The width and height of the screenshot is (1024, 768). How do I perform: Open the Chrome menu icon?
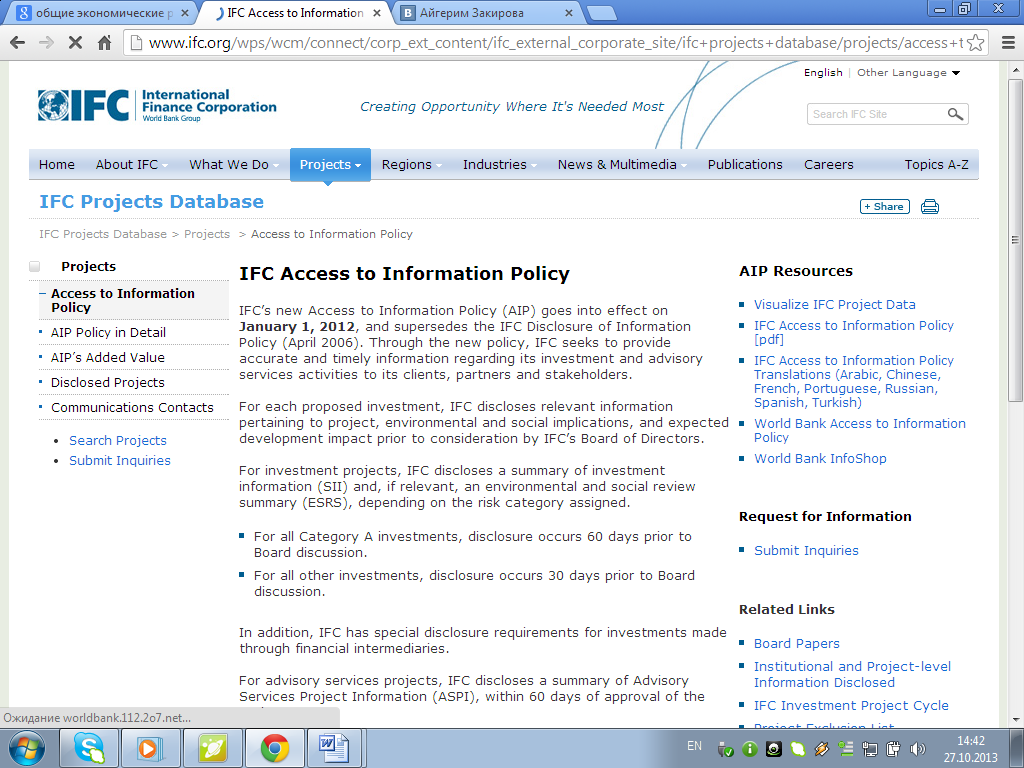coord(1008,43)
